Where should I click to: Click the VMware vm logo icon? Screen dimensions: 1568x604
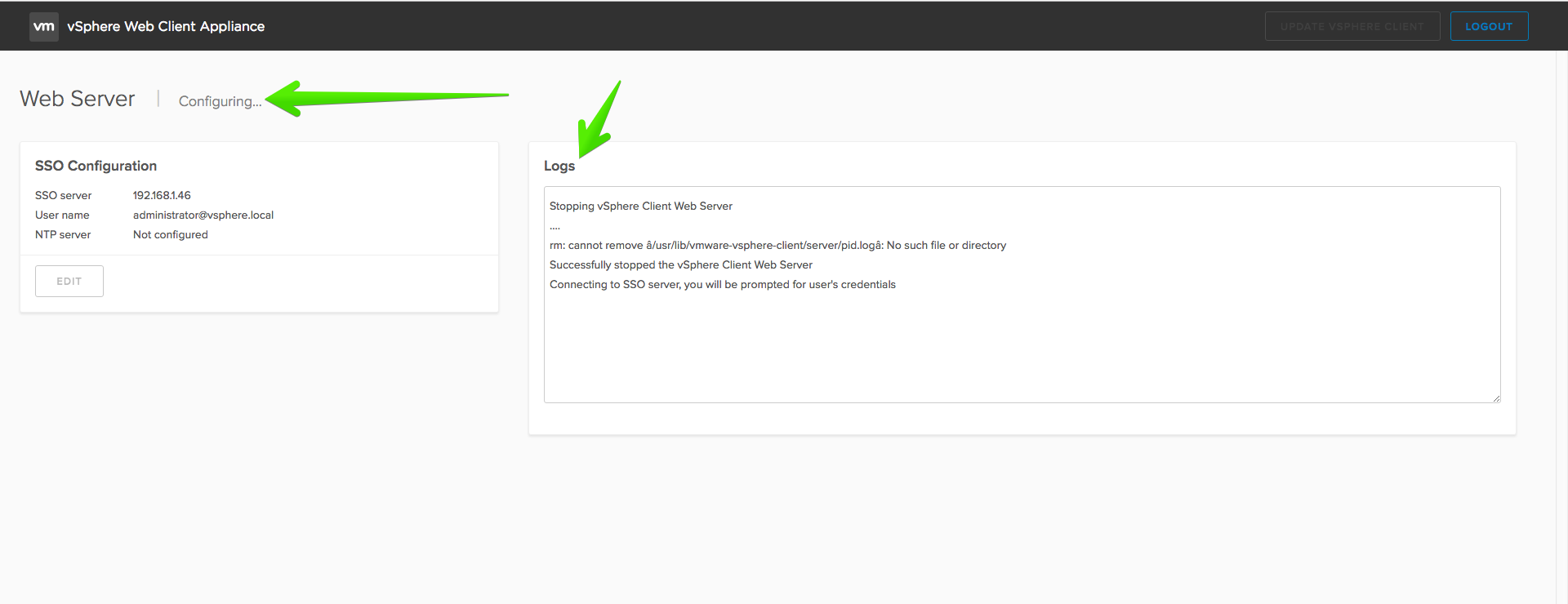(x=44, y=26)
